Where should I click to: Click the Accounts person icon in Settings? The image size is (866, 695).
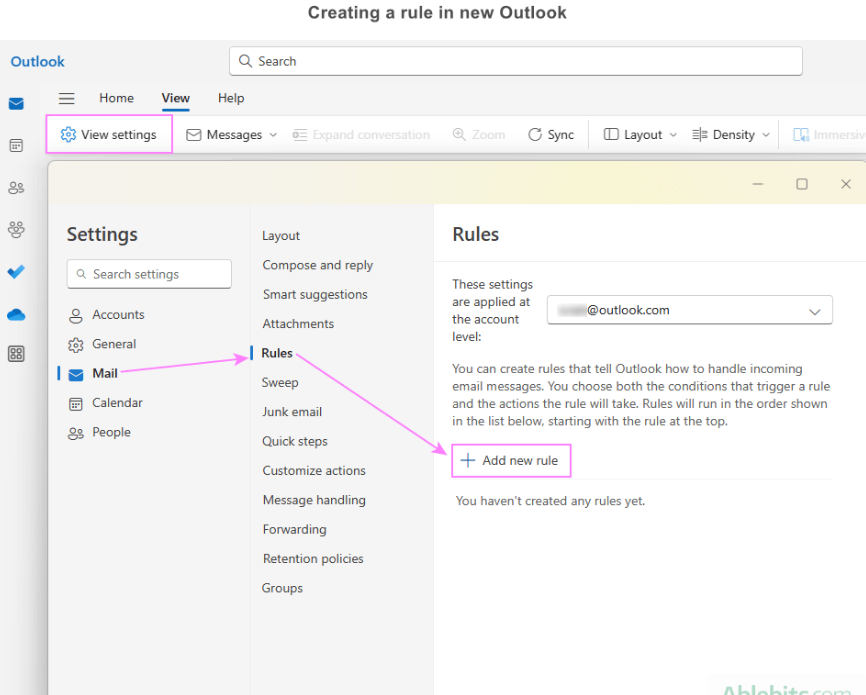tap(76, 315)
